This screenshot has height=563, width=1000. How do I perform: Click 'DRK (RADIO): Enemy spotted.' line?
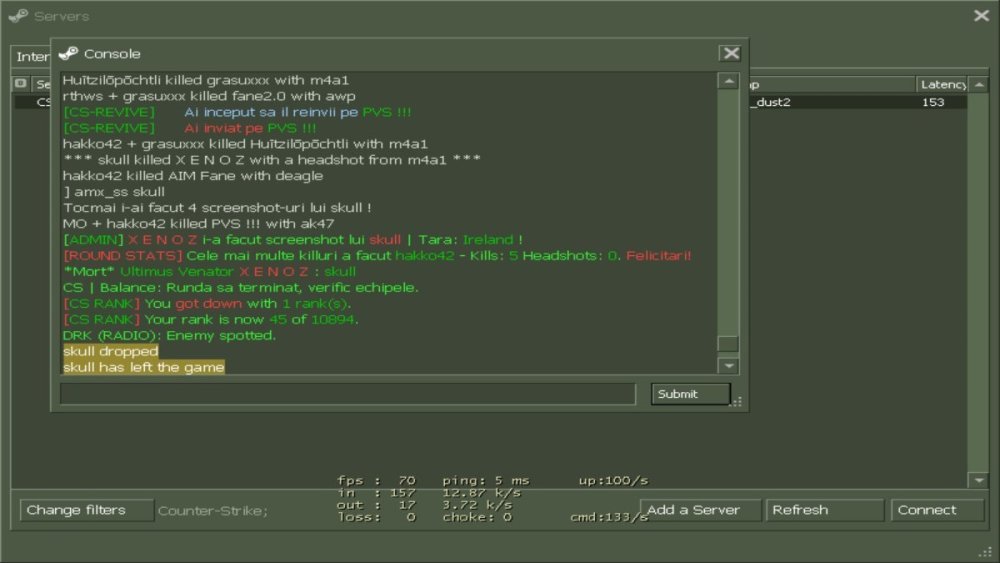(x=169, y=335)
